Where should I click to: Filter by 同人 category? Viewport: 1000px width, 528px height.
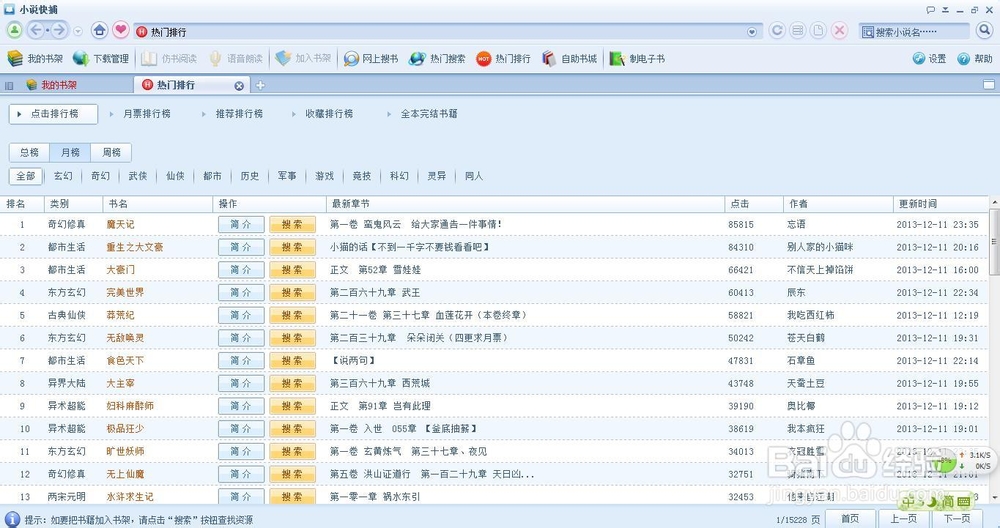click(x=474, y=176)
